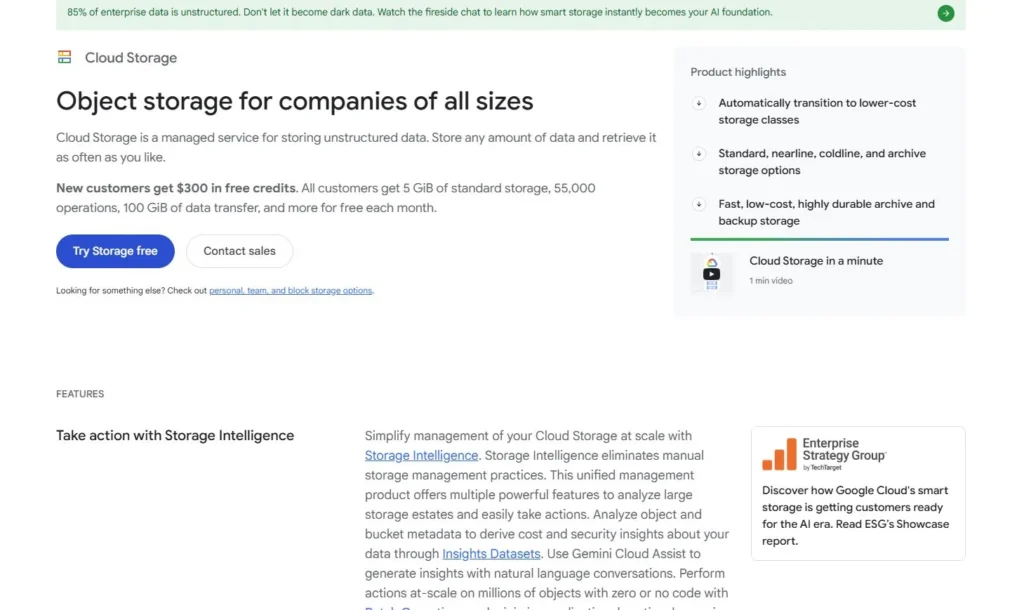This screenshot has height=610, width=1024.
Task: Click the green arrow on the banner
Action: (x=946, y=13)
